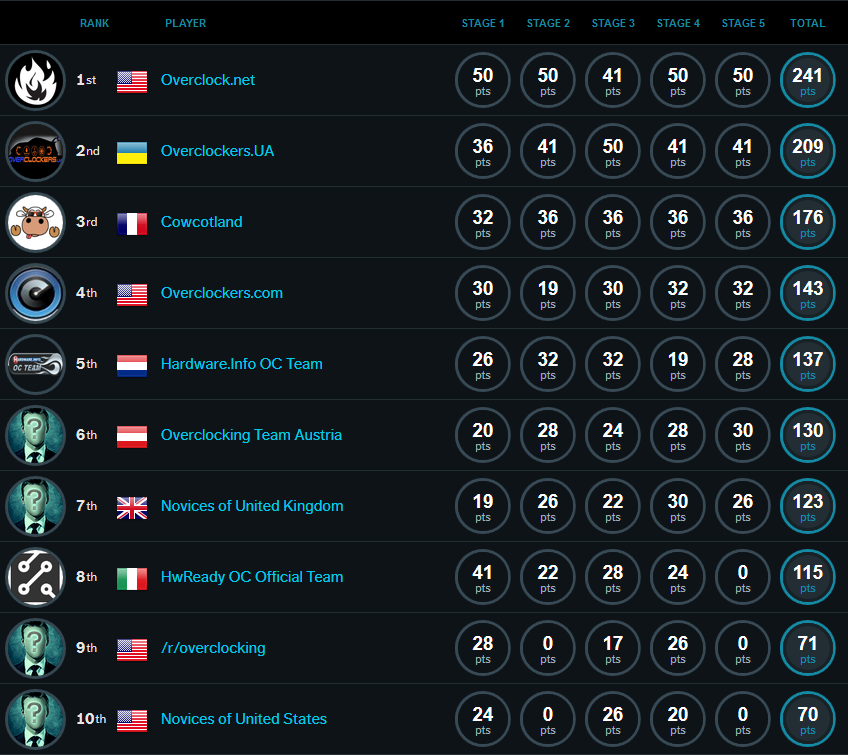Click the US flag beside Overclock.net

pos(132,82)
